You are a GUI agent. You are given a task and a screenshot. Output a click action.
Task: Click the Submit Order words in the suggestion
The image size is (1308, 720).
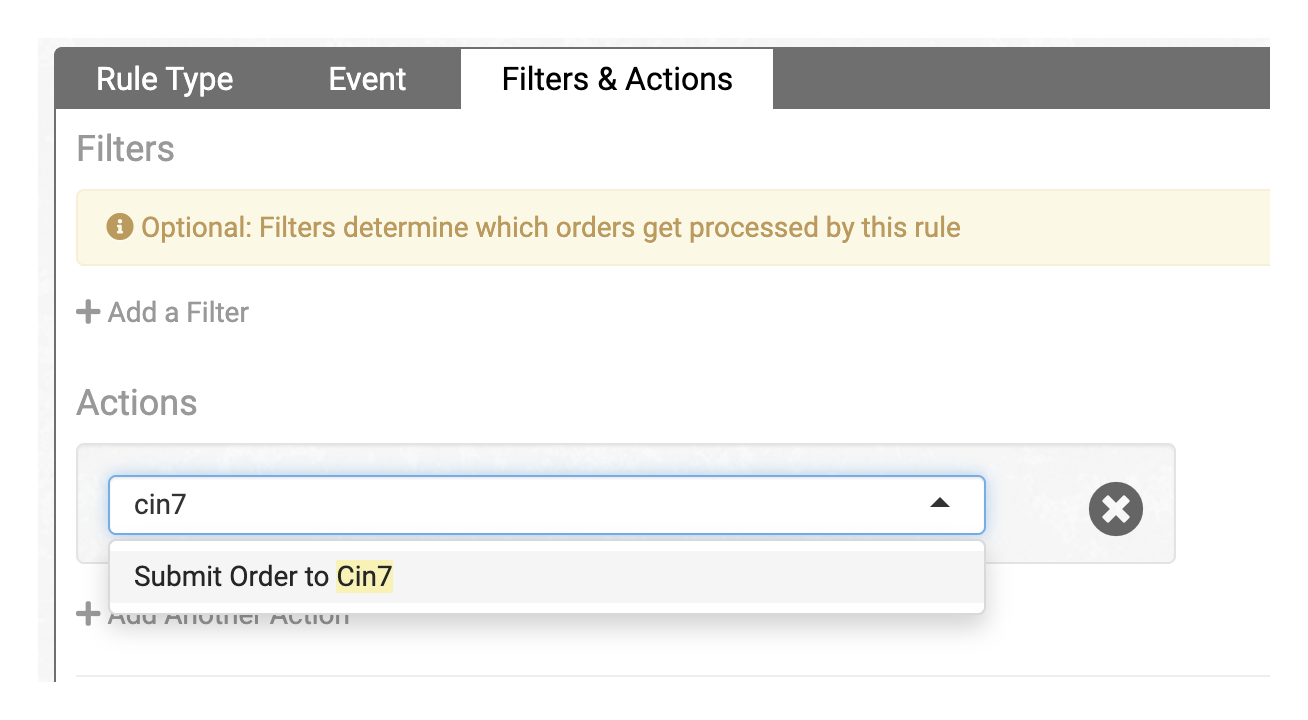(x=205, y=576)
